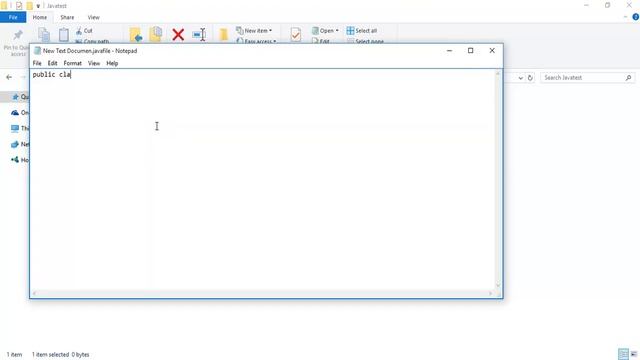This screenshot has height=360, width=640.
Task: Click the Notepad title bar icon
Action: 37,51
